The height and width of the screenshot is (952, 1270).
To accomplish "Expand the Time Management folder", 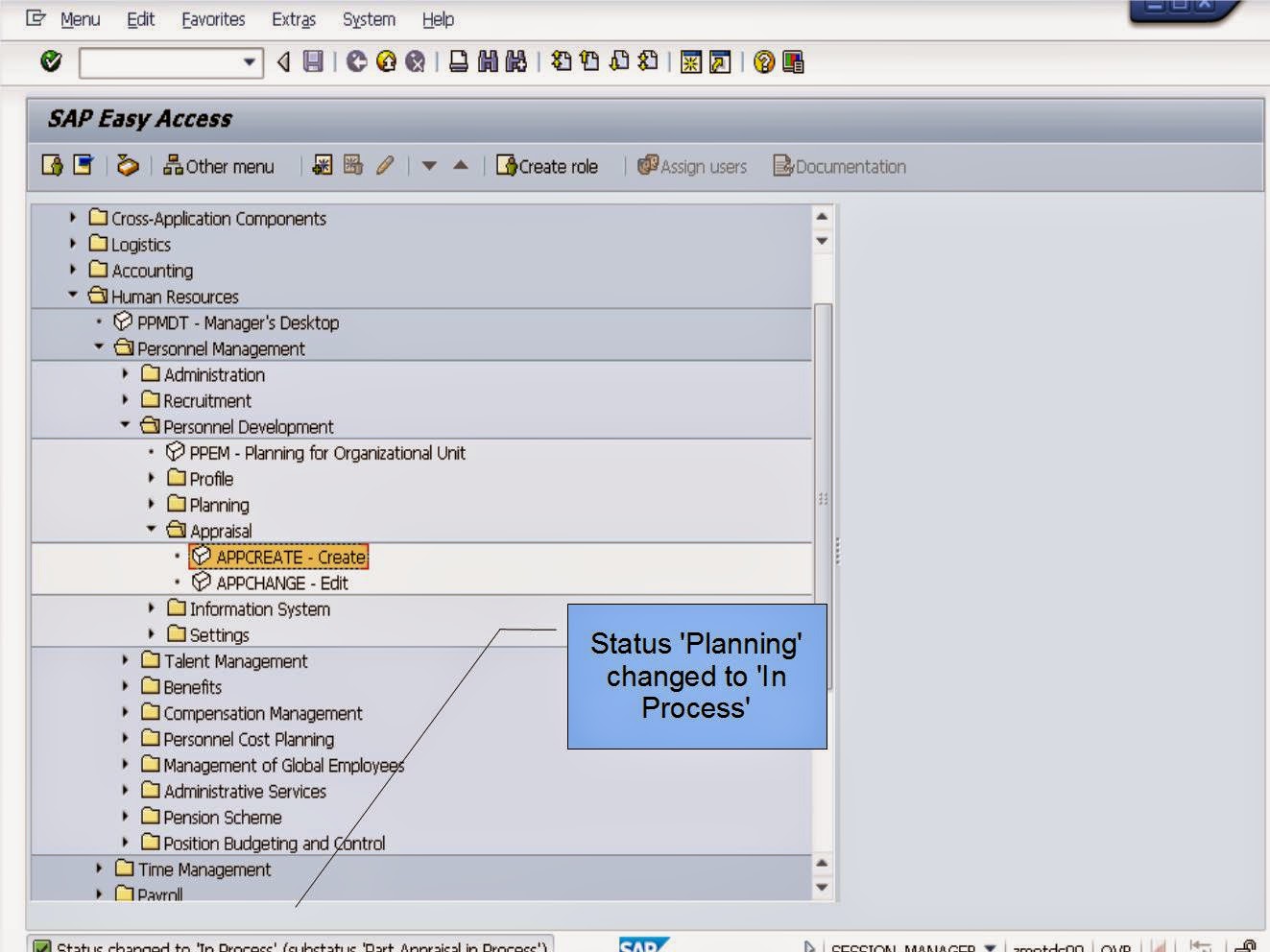I will click(x=100, y=869).
